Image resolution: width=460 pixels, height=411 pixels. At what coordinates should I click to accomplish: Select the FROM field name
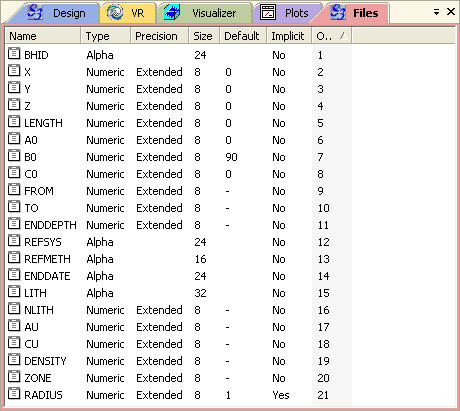tap(39, 191)
